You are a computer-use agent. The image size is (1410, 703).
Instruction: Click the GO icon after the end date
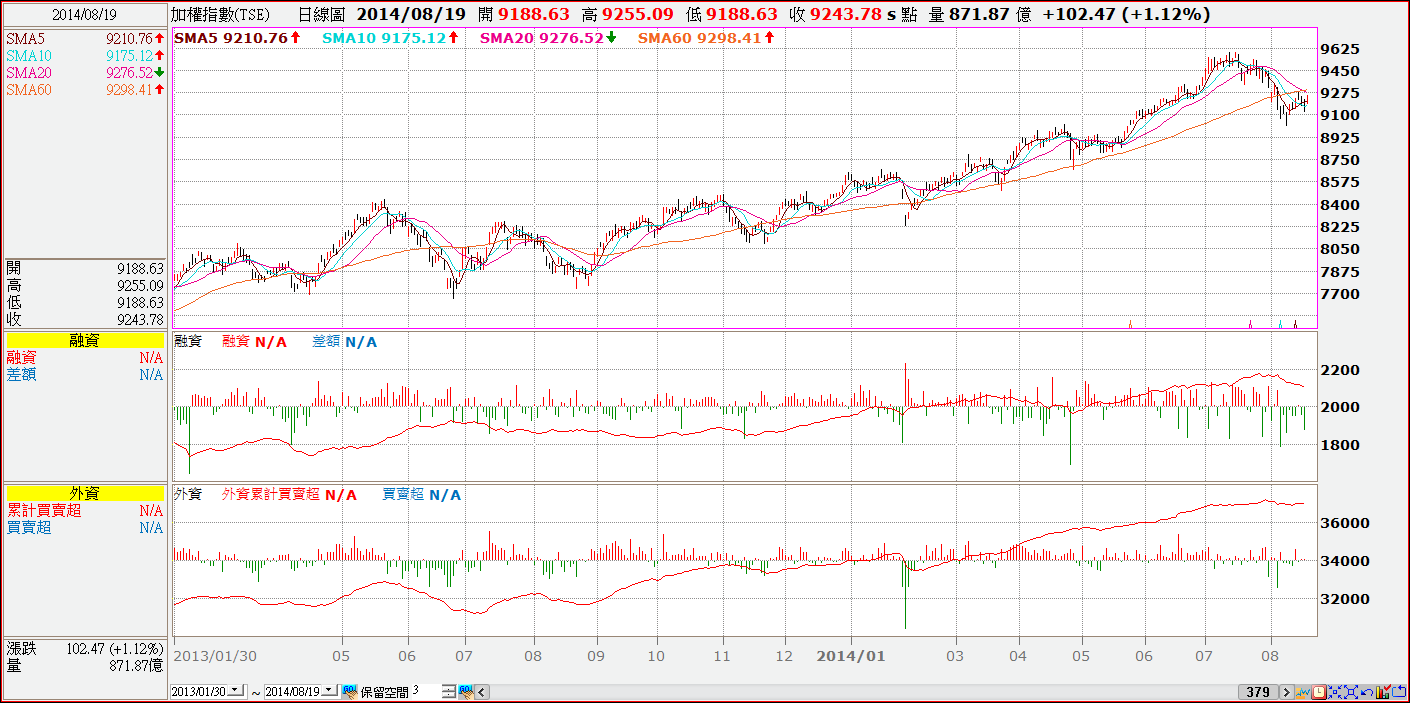[350, 691]
